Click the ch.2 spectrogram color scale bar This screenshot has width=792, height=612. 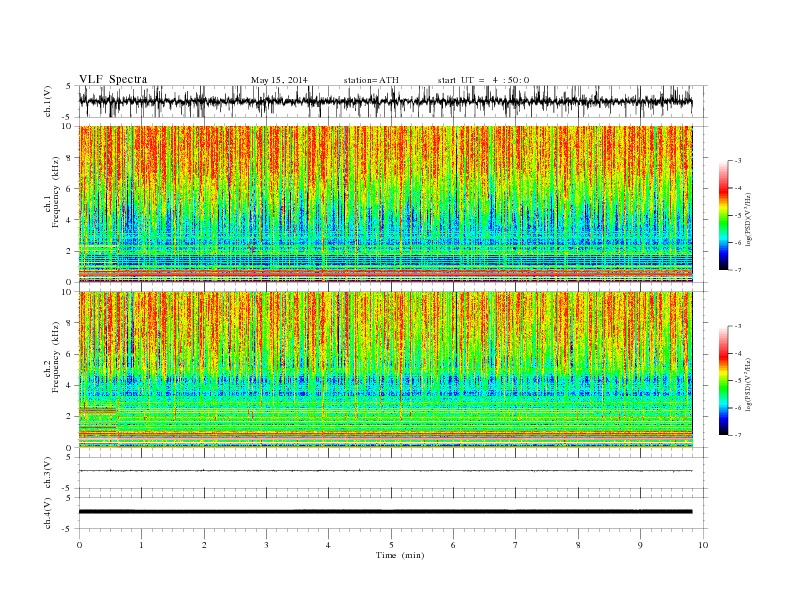(x=724, y=380)
